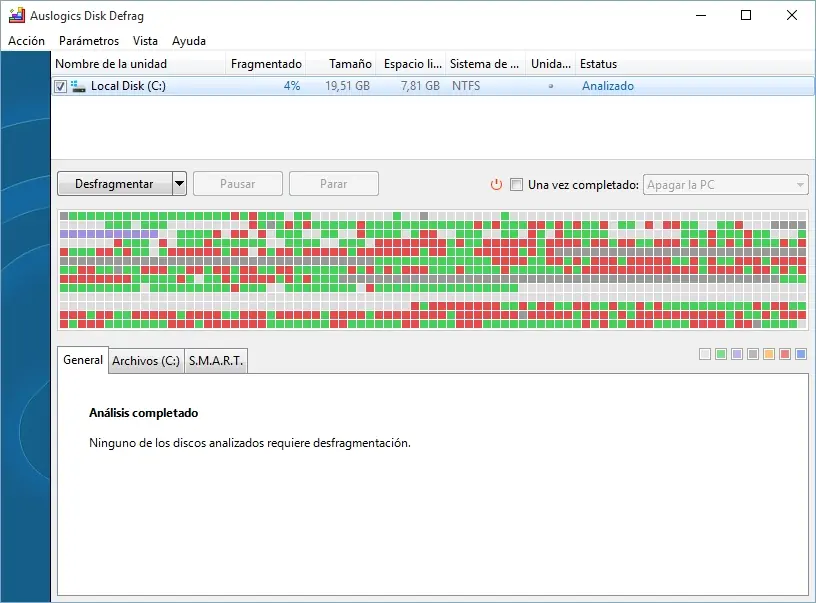Click the 'Unida...' column header
The width and height of the screenshot is (816, 603).
point(551,64)
